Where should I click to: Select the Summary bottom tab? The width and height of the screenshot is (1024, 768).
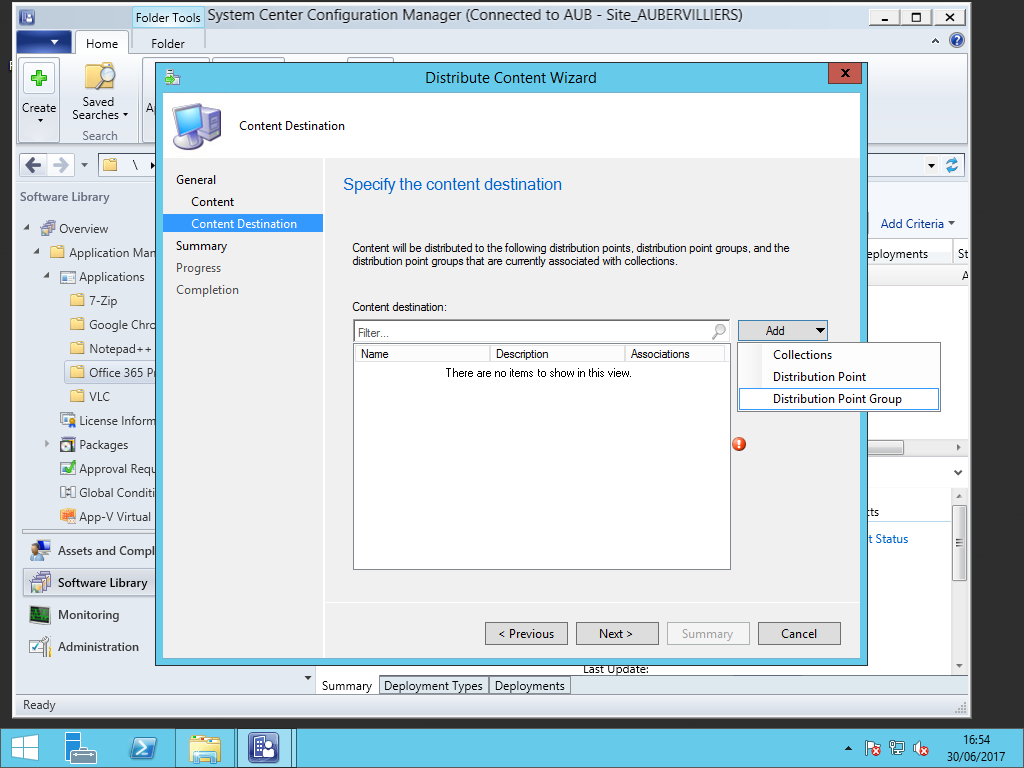tap(347, 686)
